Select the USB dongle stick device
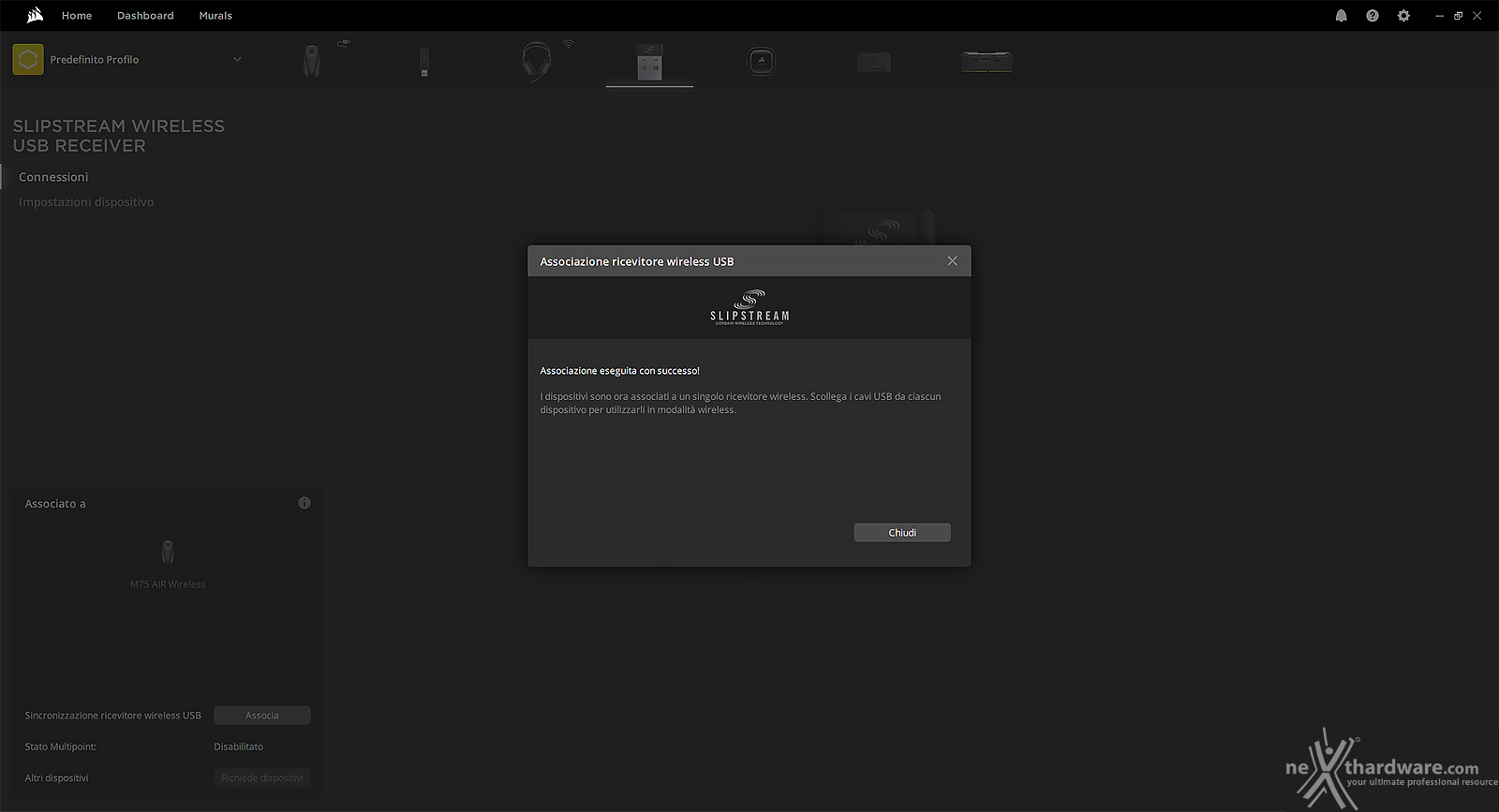Screen dimensions: 1499x812 [x=424, y=62]
